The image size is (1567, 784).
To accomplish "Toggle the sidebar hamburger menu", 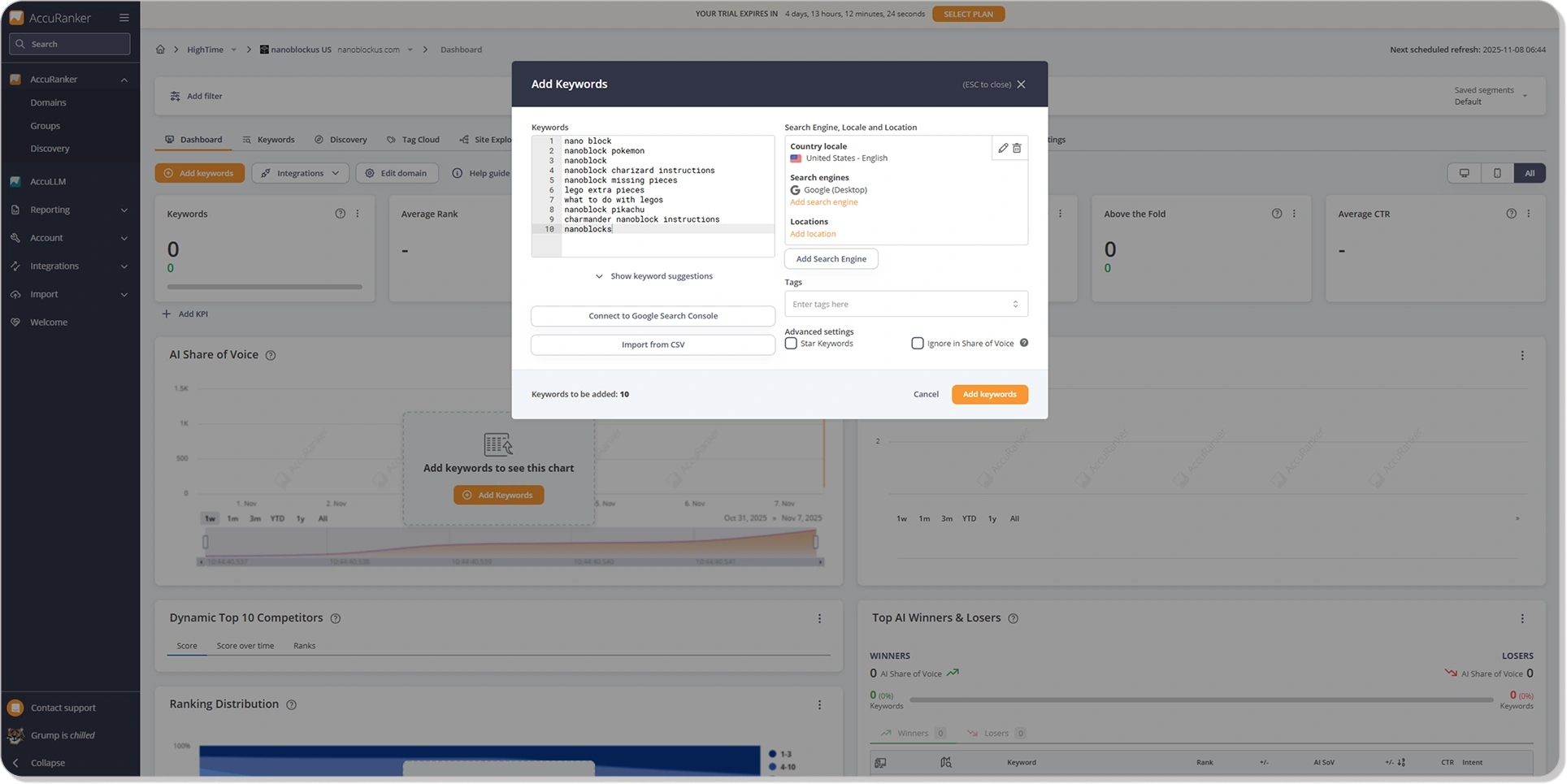I will (x=124, y=17).
